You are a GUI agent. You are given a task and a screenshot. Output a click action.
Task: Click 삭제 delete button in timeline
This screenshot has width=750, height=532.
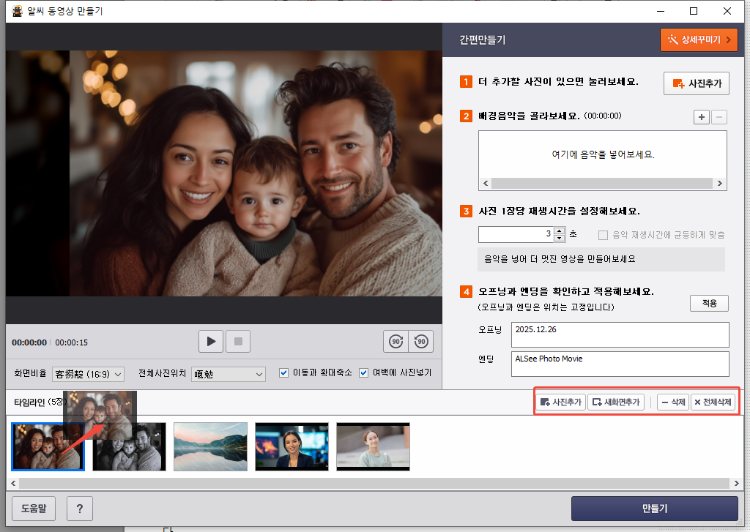click(x=673, y=402)
